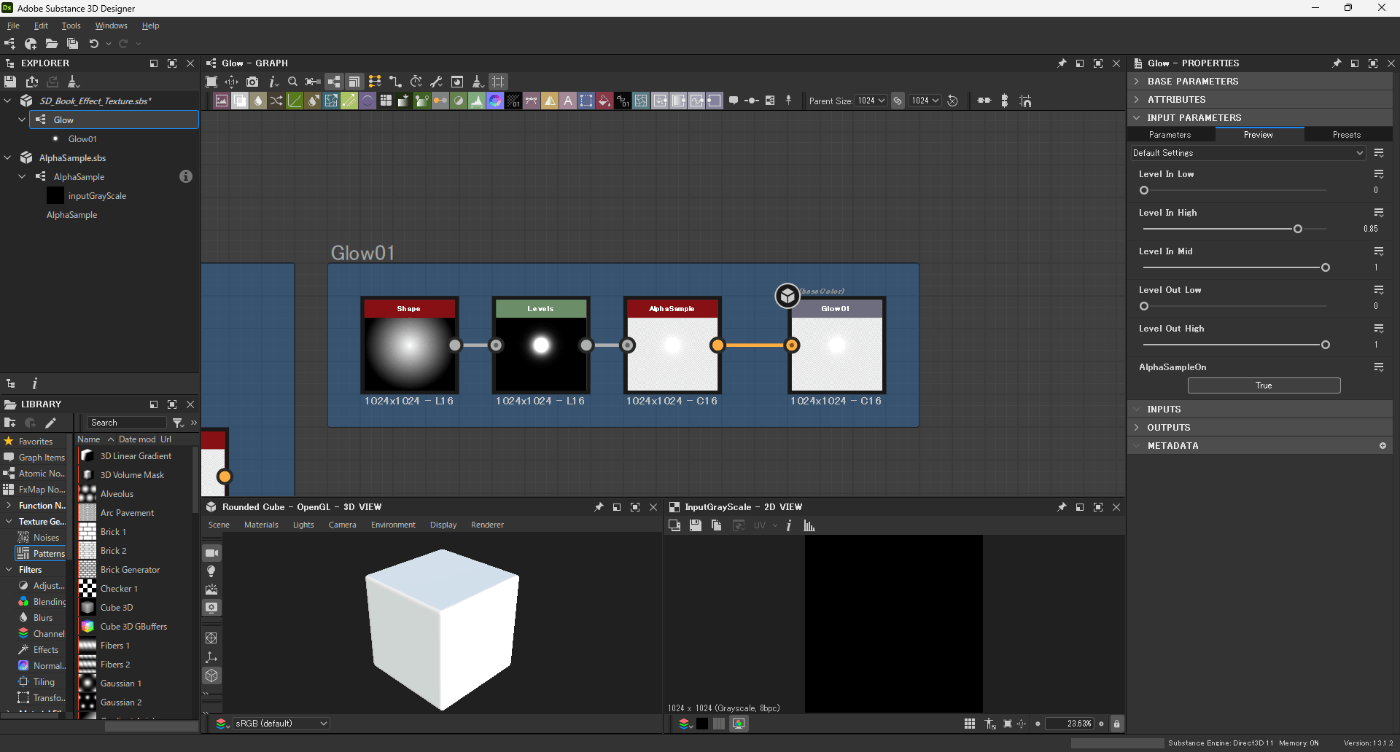Pin the 2D View panel

pos(1061,507)
